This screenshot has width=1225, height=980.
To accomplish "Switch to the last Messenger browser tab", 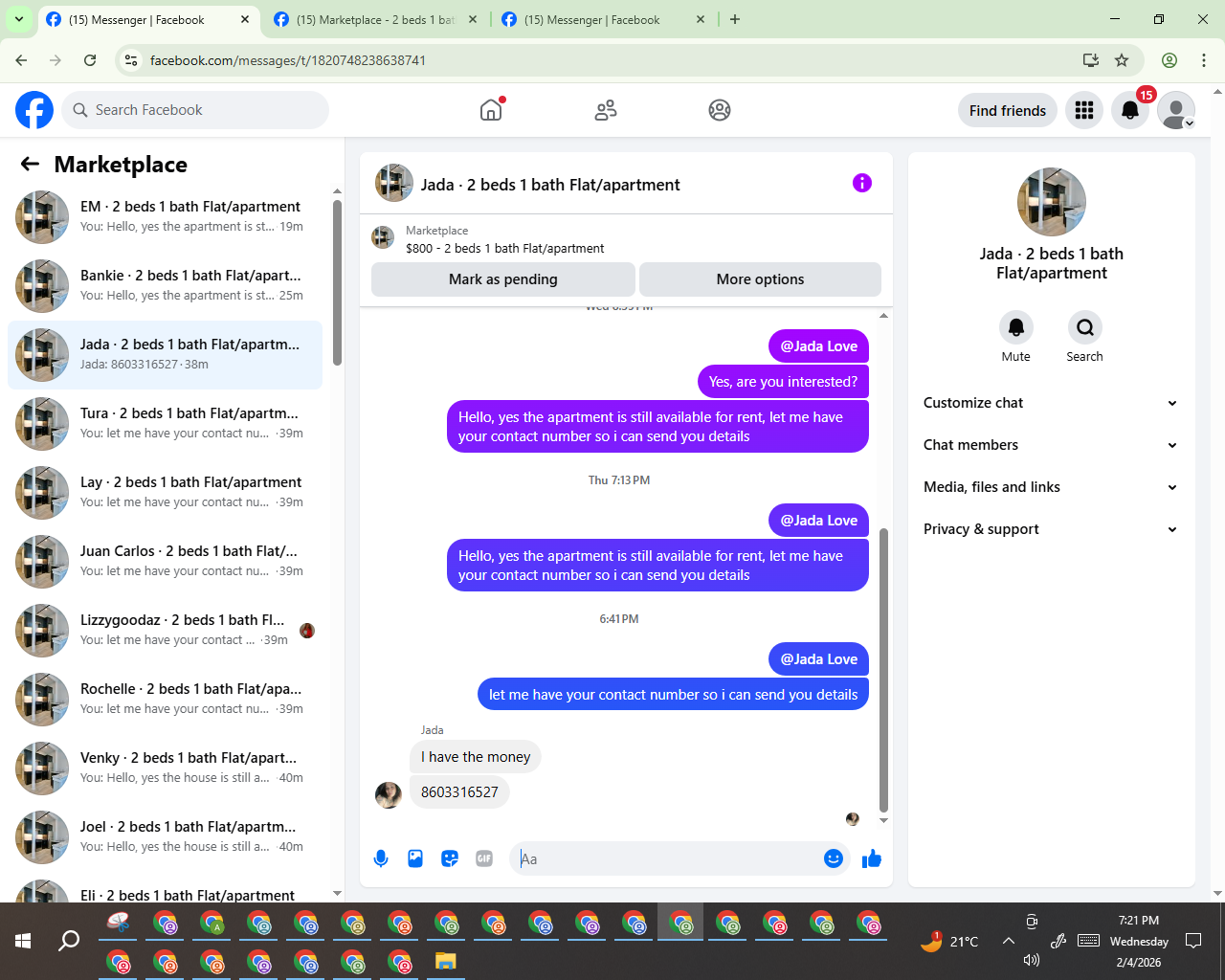I will click(x=603, y=19).
